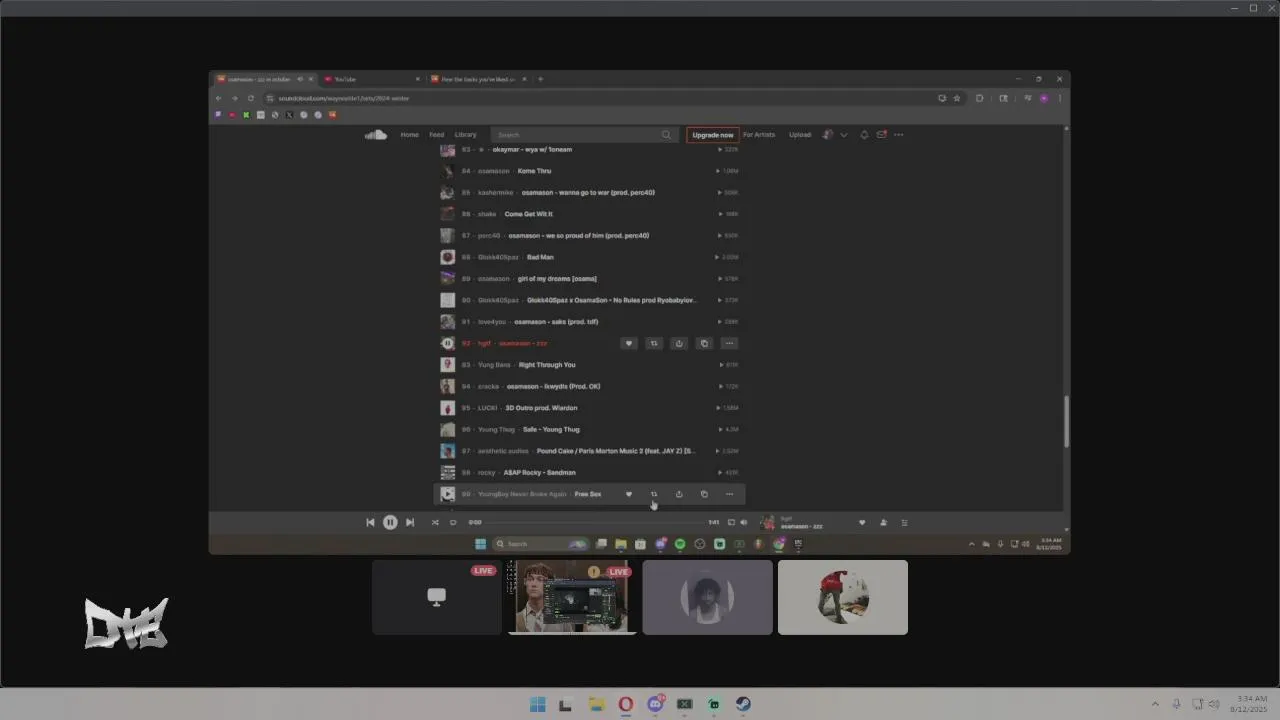Click the girl of my dreams track artwork
The image size is (1280, 720).
[x=448, y=278]
